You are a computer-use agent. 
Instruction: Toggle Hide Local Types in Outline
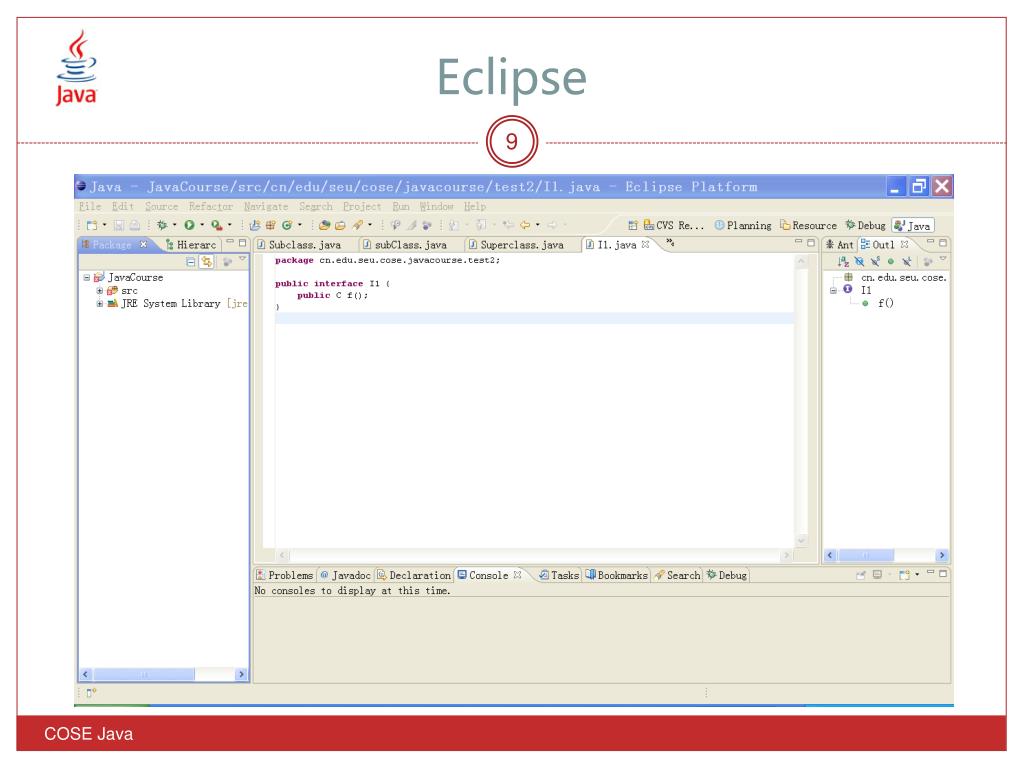(906, 262)
